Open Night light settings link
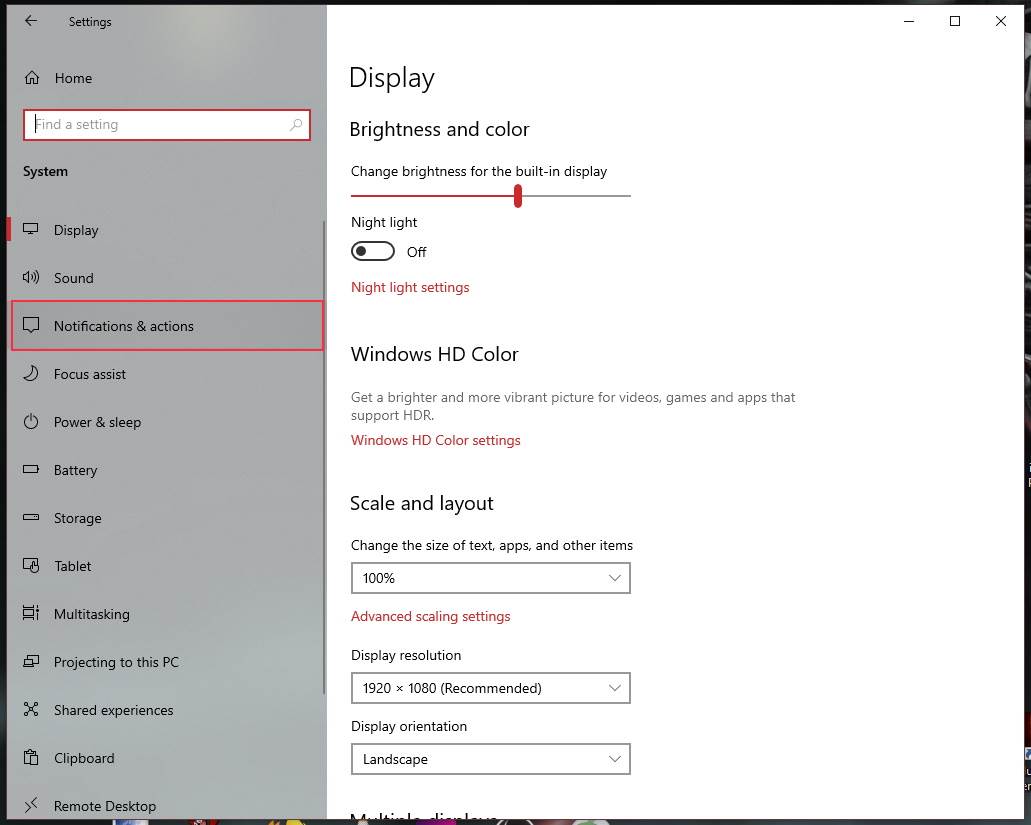Image resolution: width=1031 pixels, height=825 pixels. click(x=410, y=287)
